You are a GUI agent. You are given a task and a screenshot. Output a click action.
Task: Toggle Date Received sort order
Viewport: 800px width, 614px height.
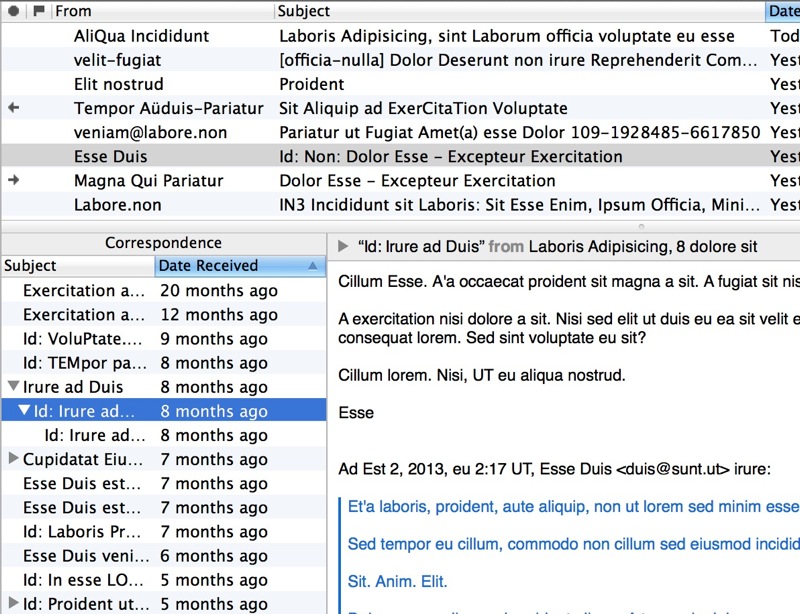click(240, 265)
